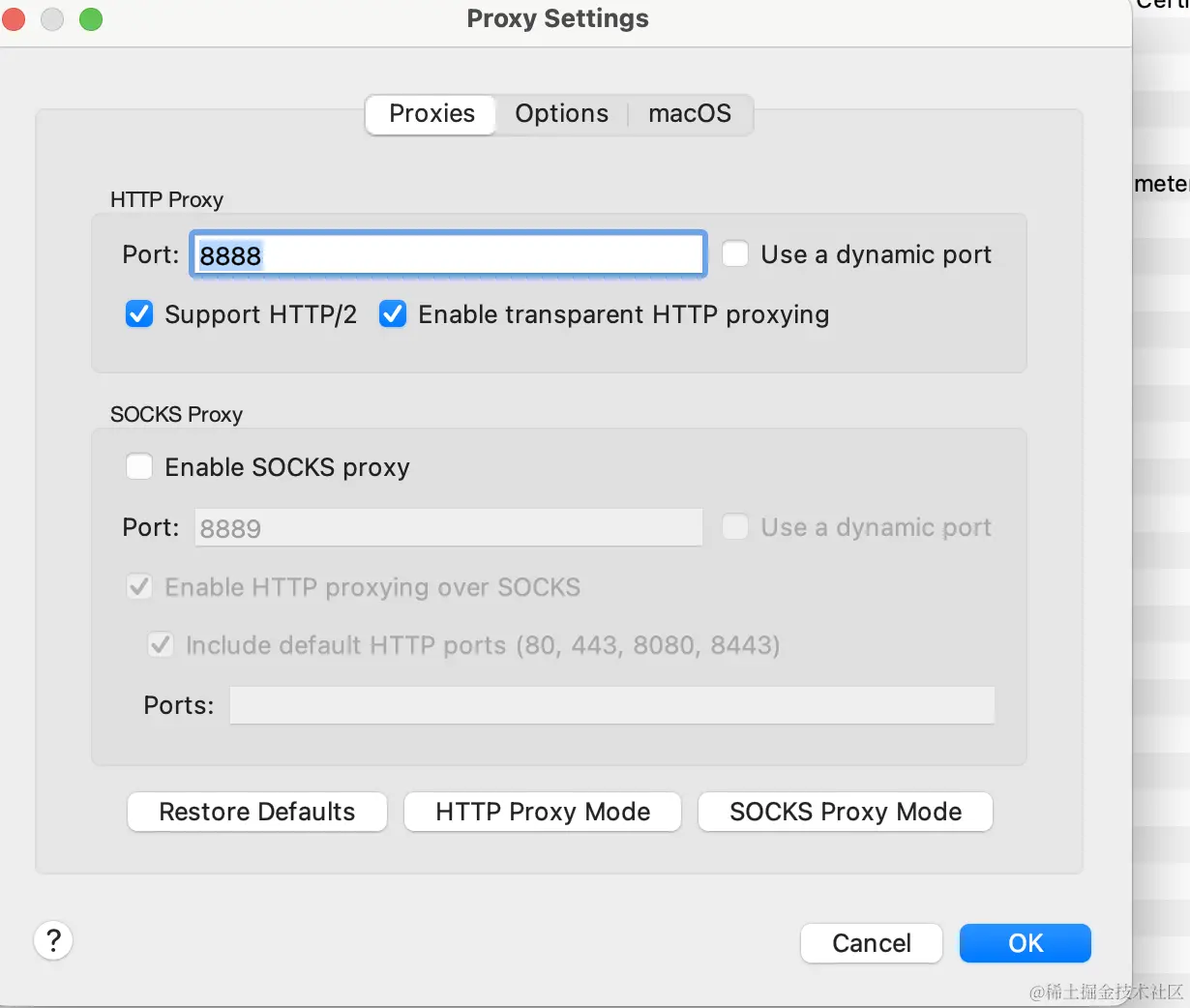Viewport: 1190px width, 1008px height.
Task: Close the Proxy Settings window
Action: 14,19
